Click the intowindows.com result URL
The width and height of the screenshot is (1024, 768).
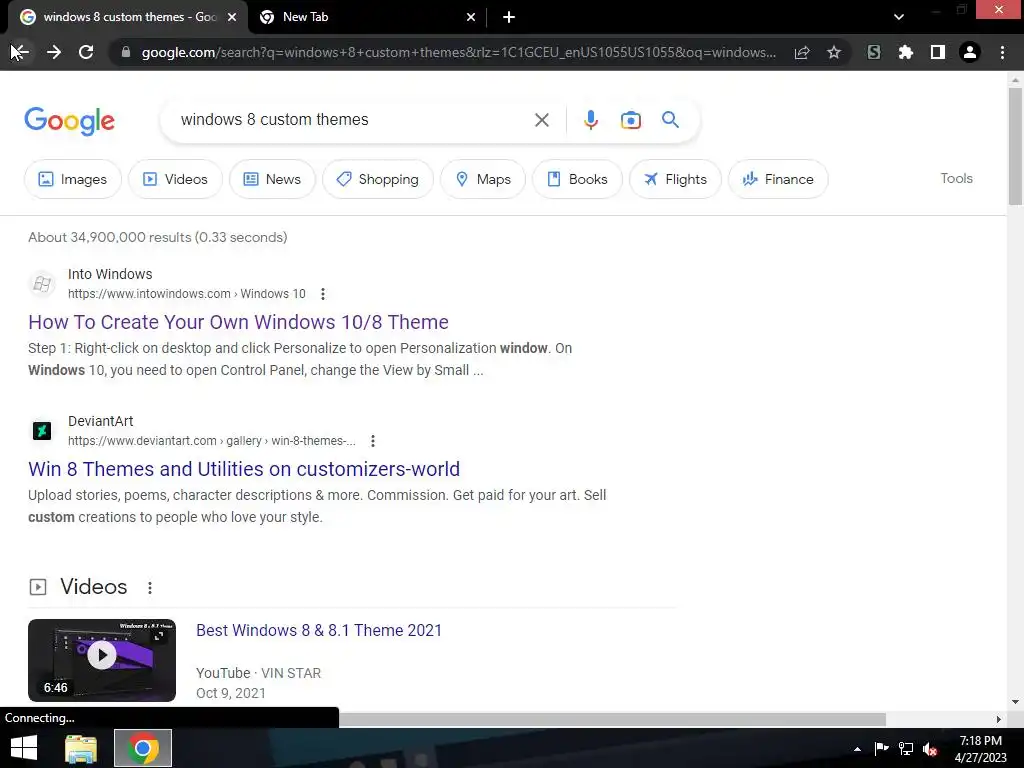(x=186, y=294)
